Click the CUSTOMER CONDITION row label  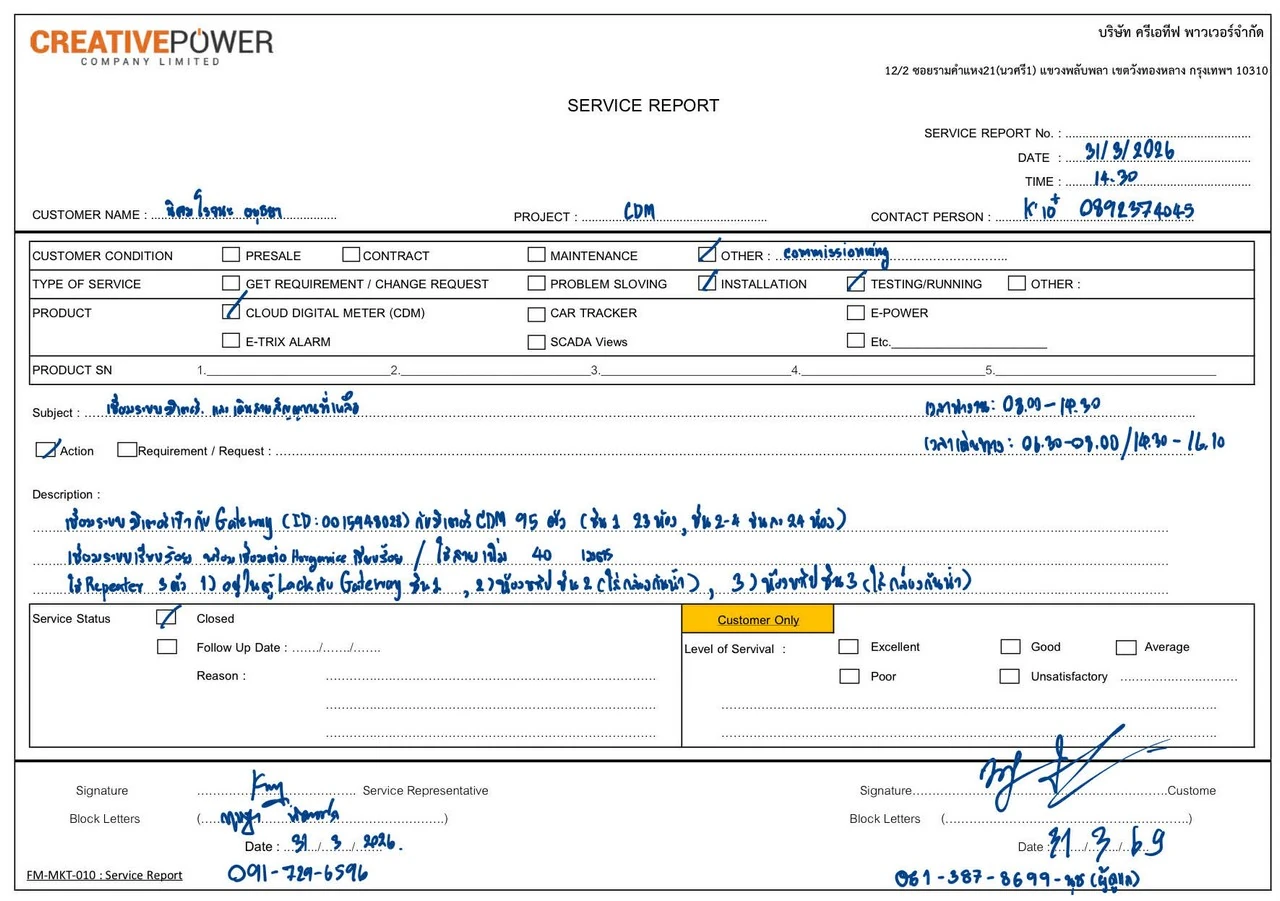point(102,256)
